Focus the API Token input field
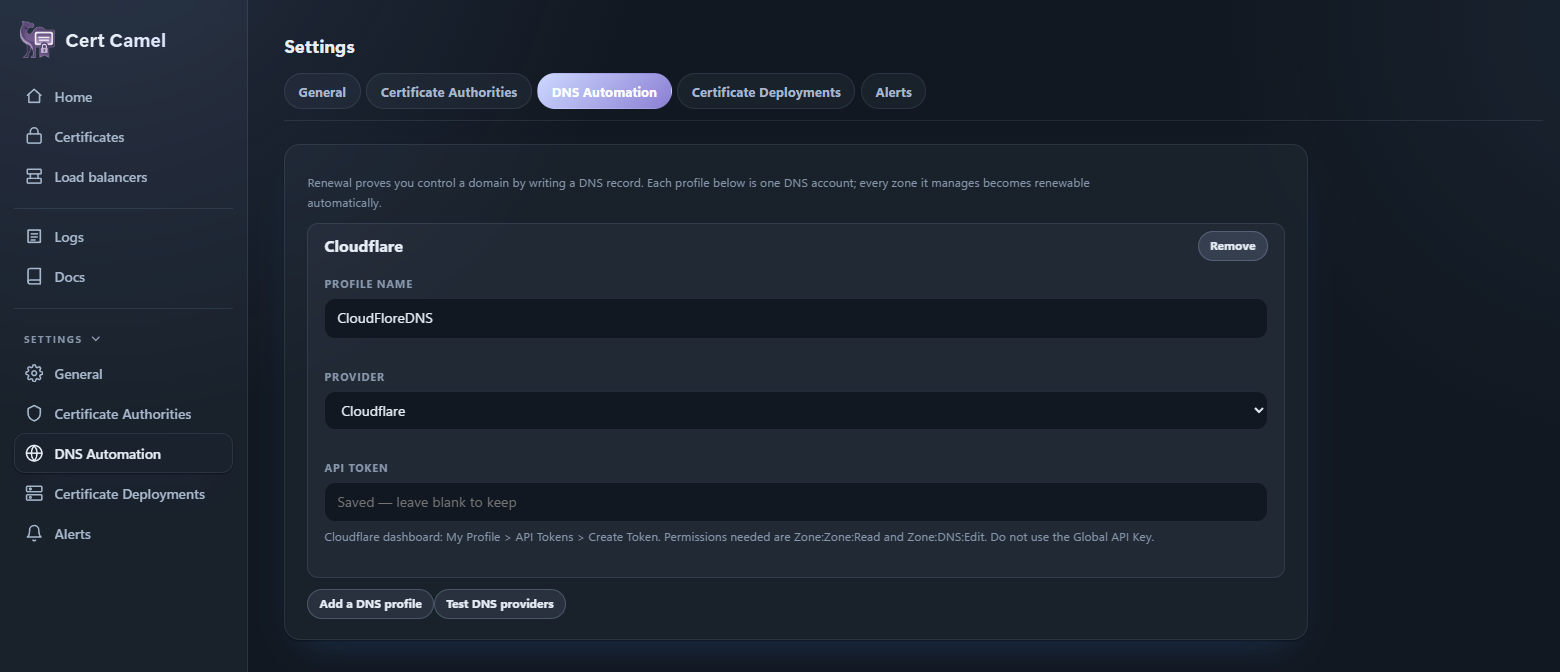The width and height of the screenshot is (1560, 672). 796,502
